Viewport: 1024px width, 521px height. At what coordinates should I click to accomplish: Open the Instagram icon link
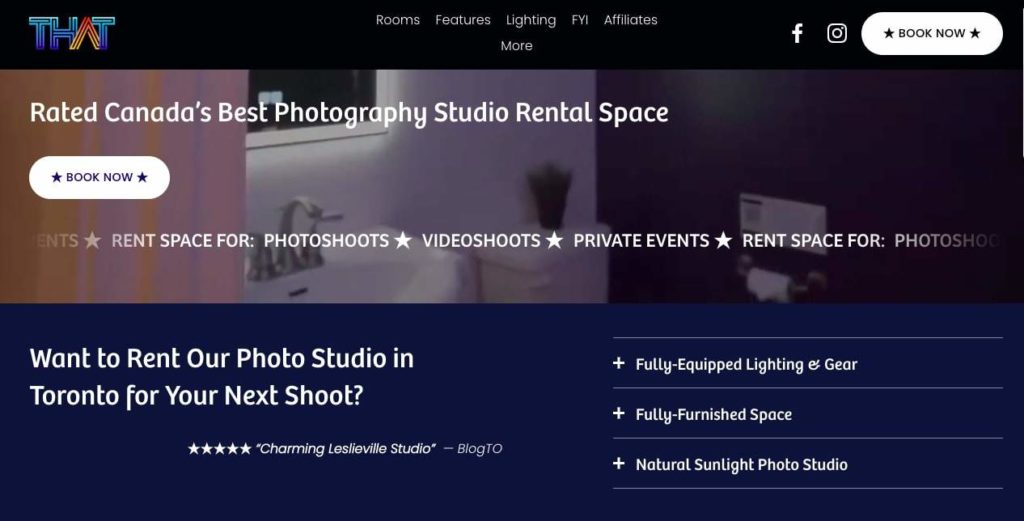pos(837,33)
